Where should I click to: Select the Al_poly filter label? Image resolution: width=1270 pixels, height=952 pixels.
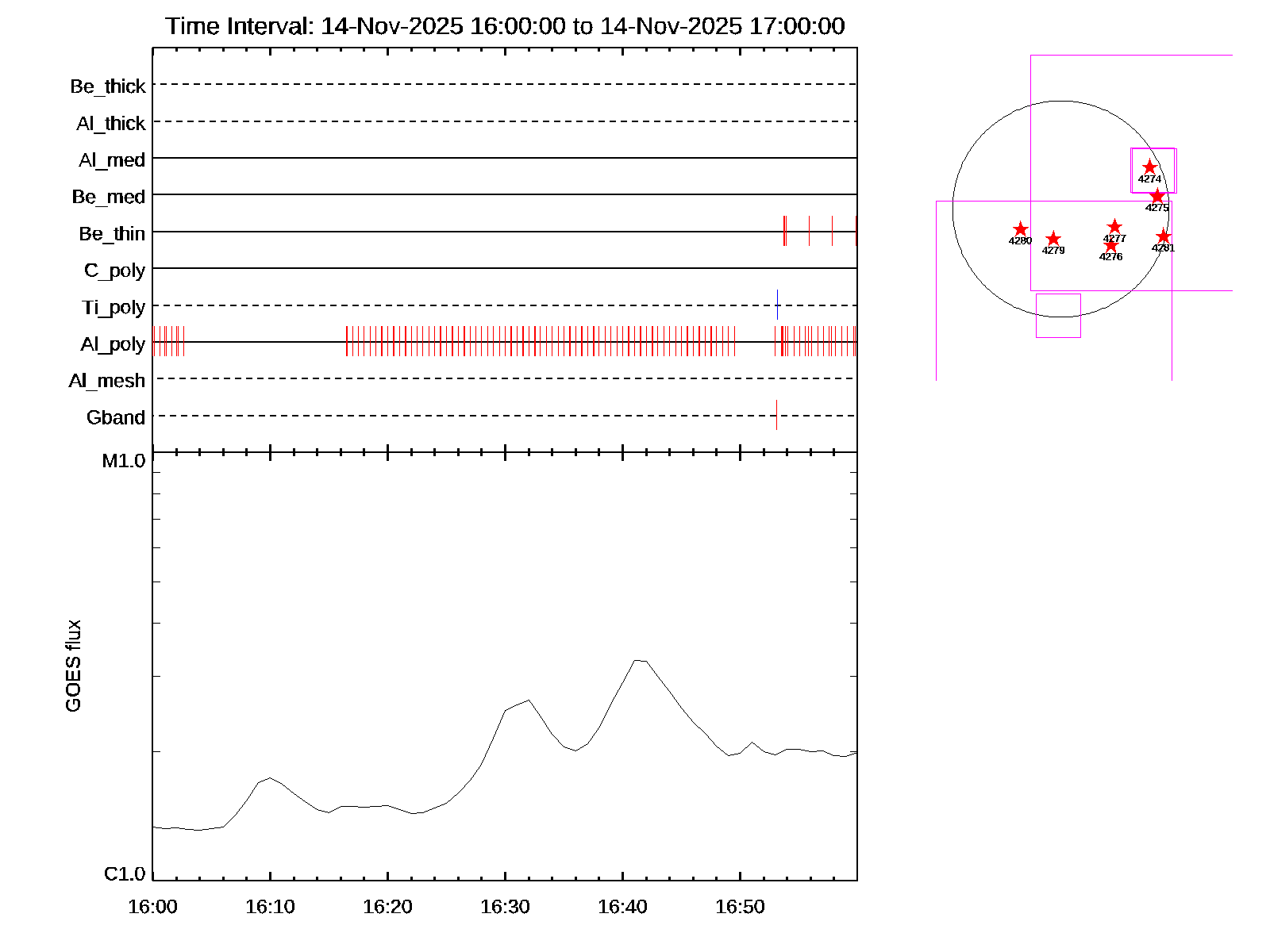tap(113, 344)
